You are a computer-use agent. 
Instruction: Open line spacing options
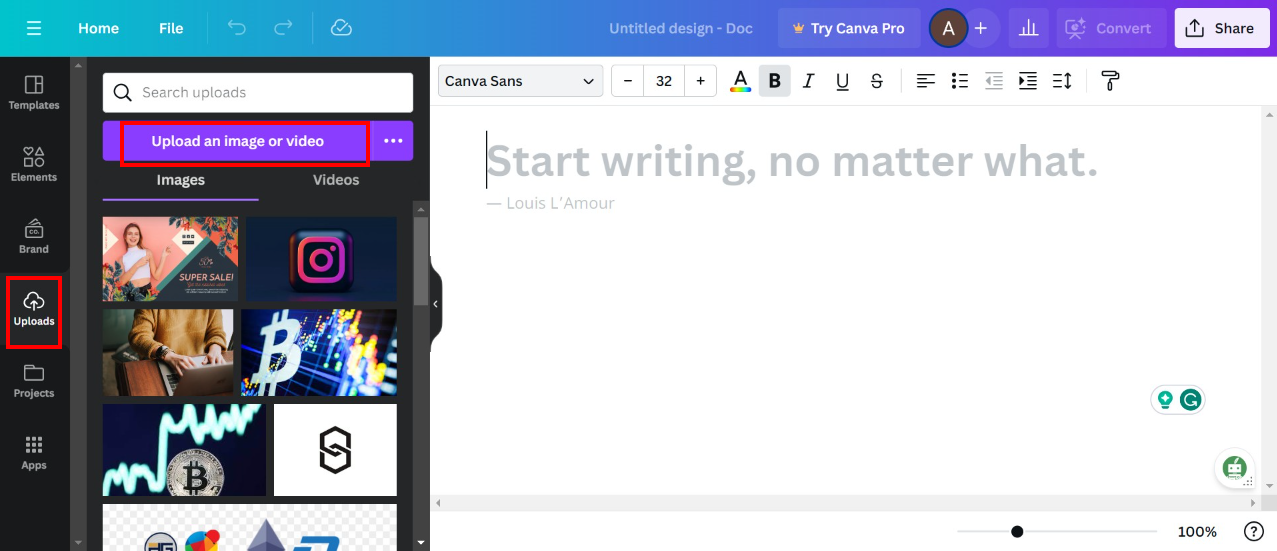tap(1062, 81)
